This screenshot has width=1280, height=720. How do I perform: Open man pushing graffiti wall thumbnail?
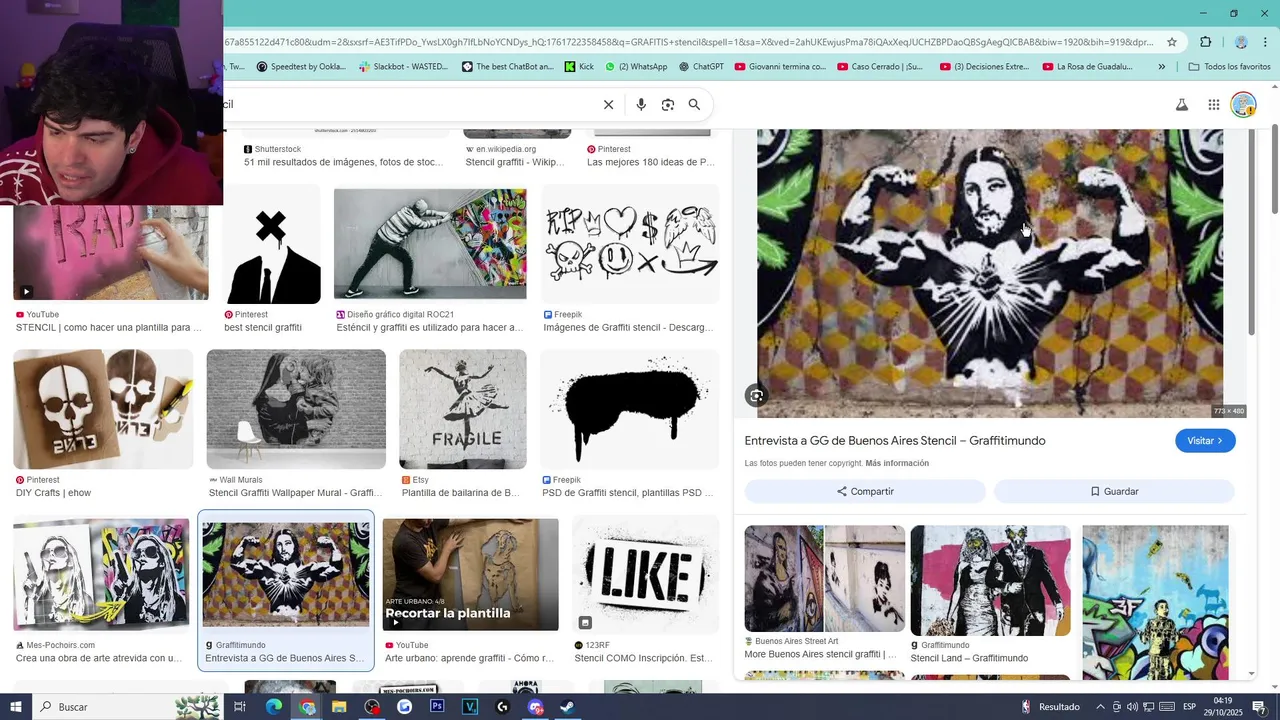pyautogui.click(x=430, y=245)
